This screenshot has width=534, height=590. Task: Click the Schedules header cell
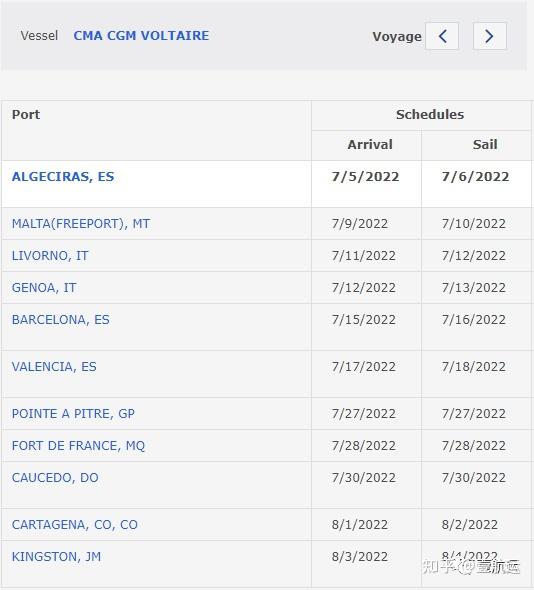430,114
